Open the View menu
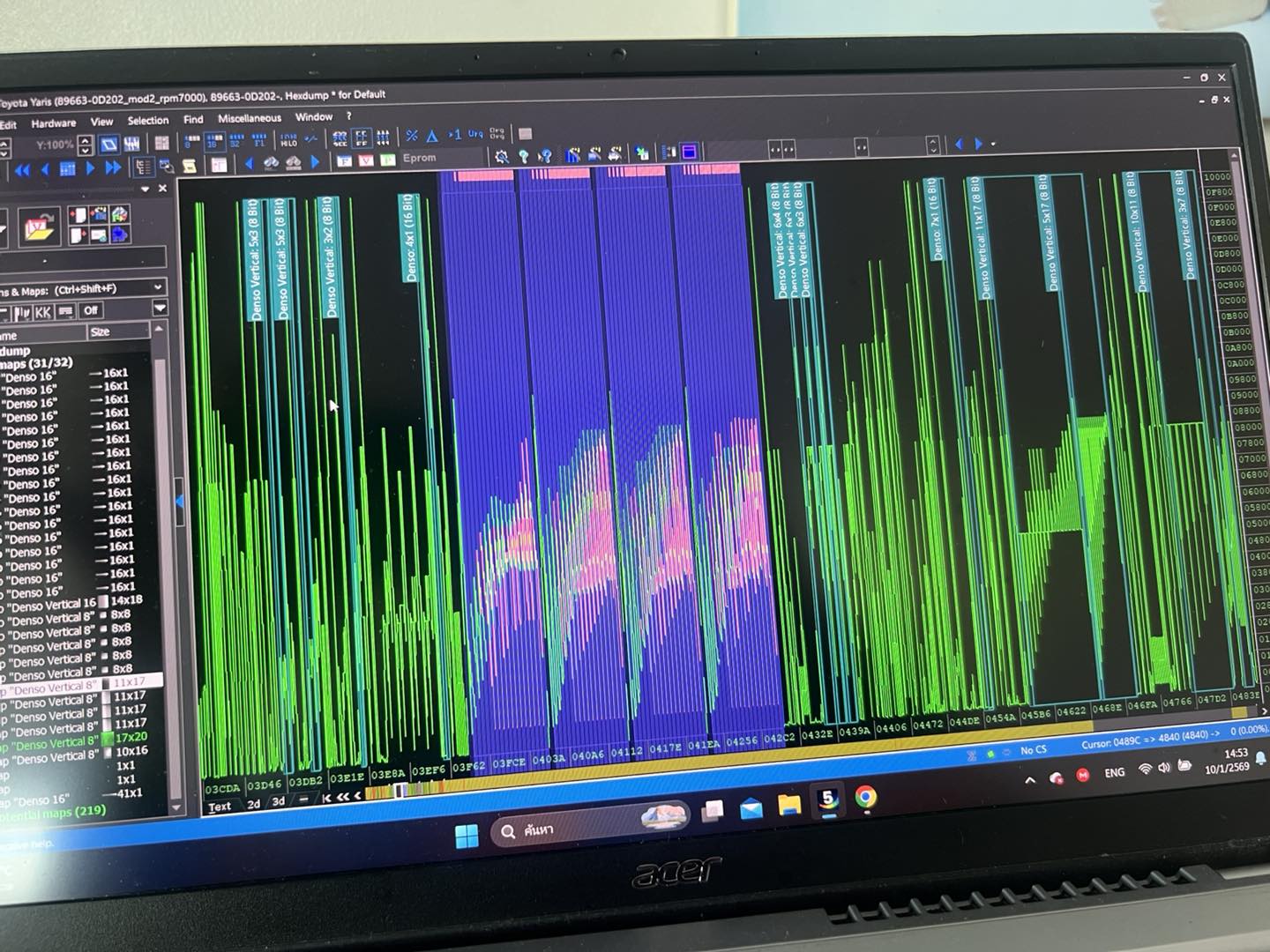This screenshot has height=952, width=1270. tap(101, 122)
